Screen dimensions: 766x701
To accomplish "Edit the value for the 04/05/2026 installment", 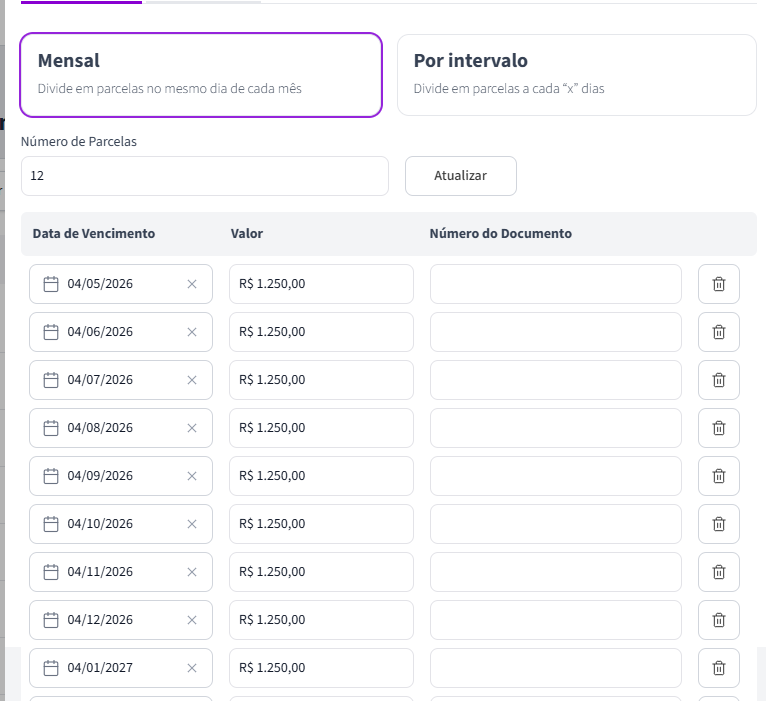I will 321,284.
